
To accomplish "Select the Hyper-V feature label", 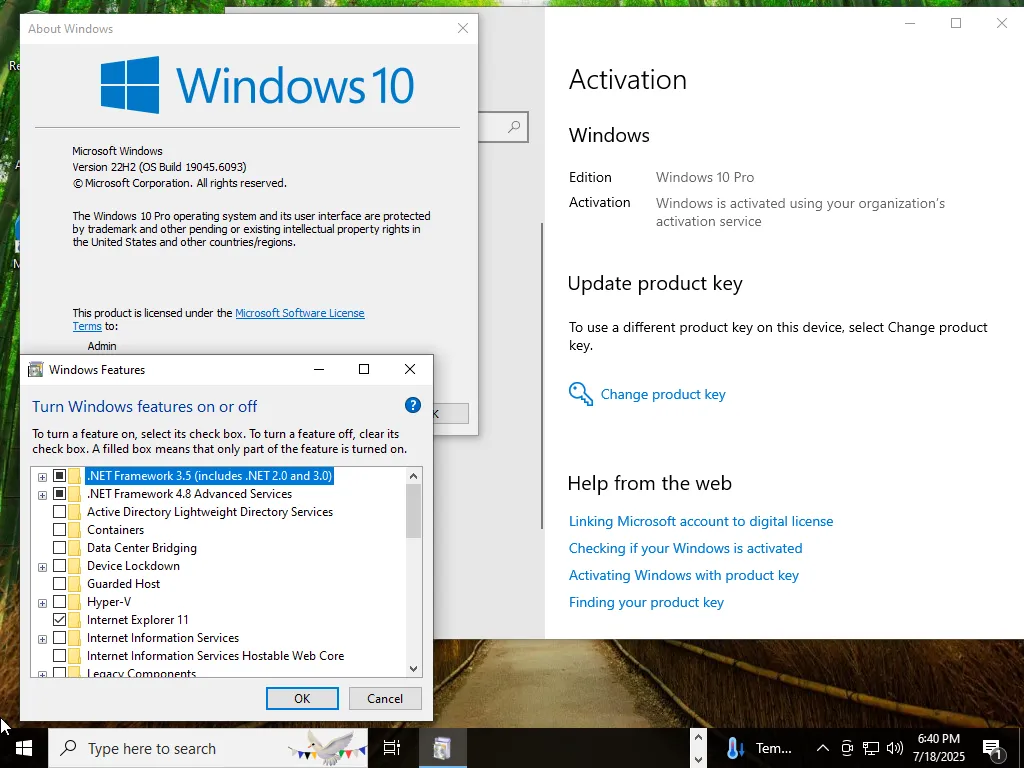I will [109, 601].
